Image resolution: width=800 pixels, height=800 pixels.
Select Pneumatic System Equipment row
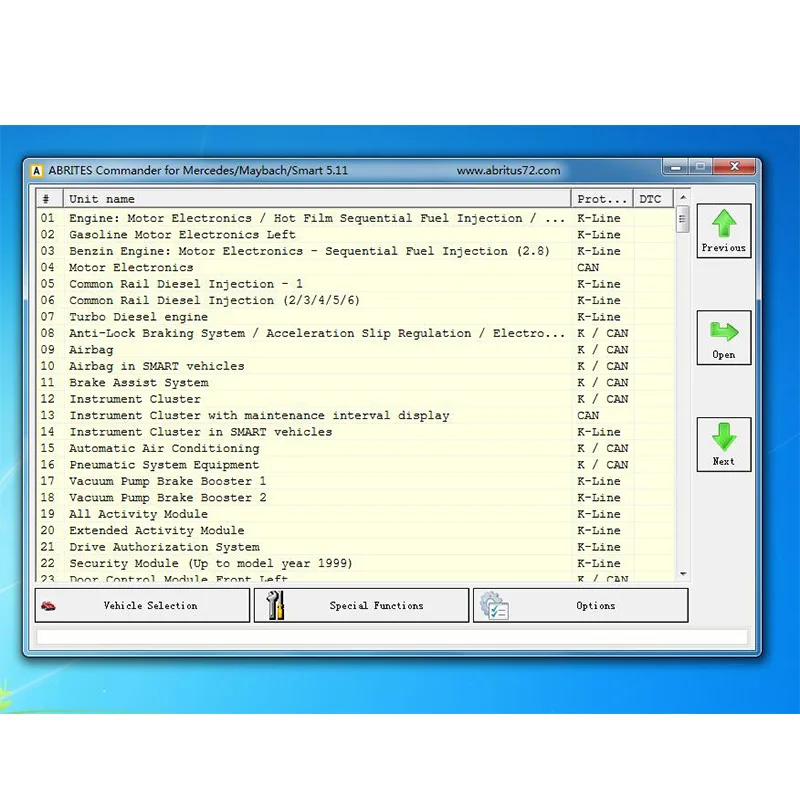pos(356,464)
